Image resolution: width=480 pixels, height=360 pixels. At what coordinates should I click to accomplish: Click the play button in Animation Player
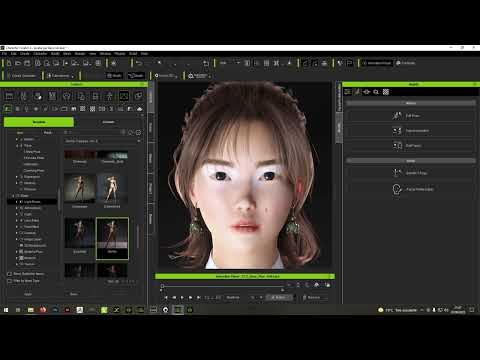pos(182,297)
